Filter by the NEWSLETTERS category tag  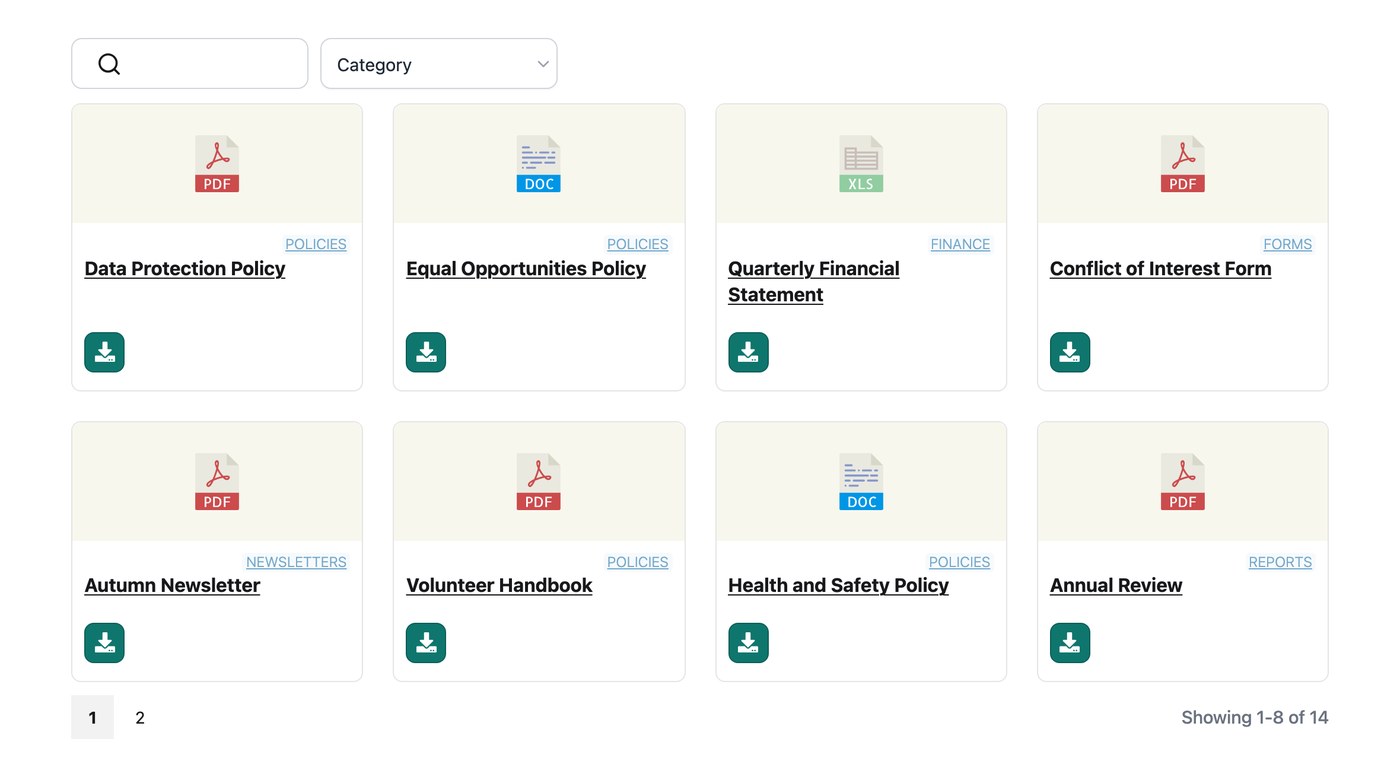coord(296,562)
